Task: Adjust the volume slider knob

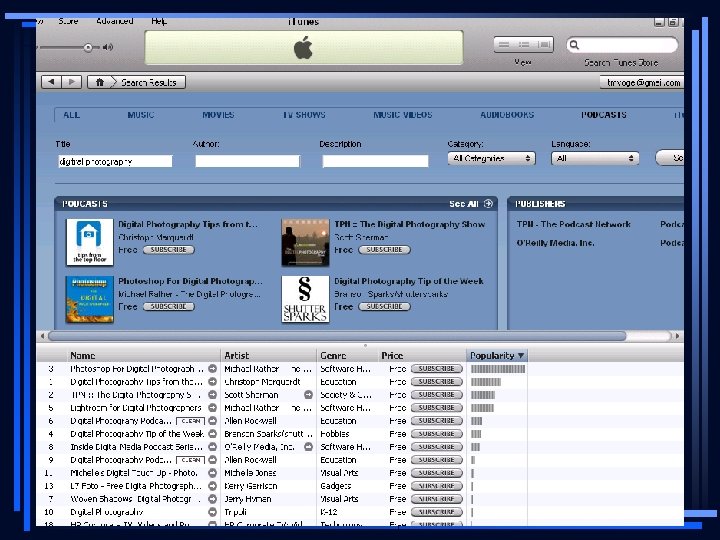Action: [88, 47]
